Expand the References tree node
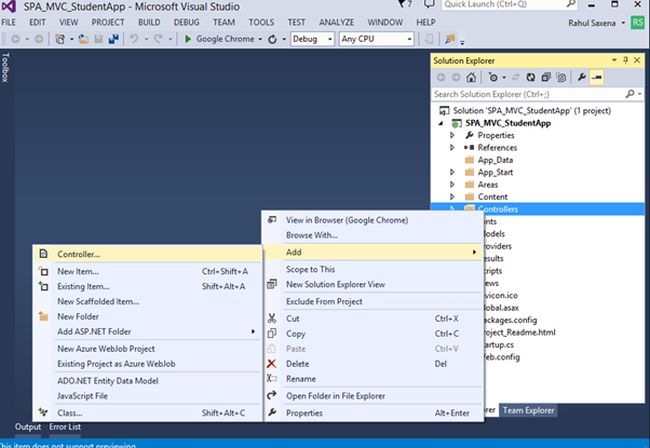The width and height of the screenshot is (650, 448). (452, 148)
